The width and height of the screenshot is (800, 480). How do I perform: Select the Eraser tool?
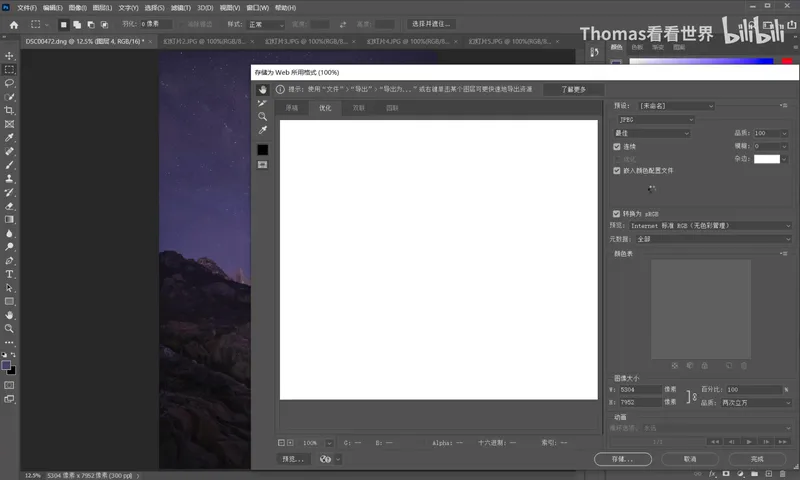coord(9,206)
